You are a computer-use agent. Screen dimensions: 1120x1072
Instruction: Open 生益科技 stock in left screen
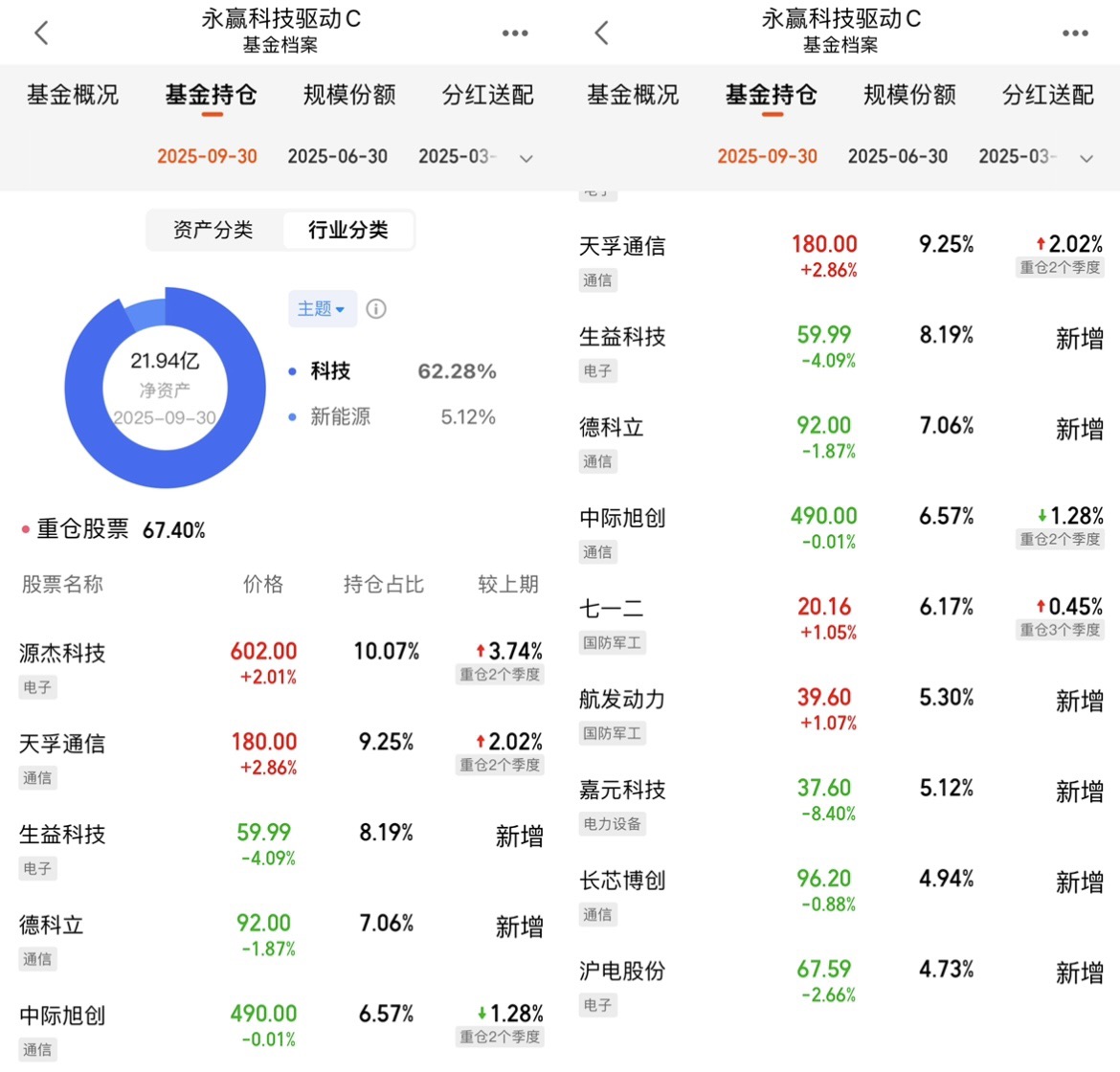pyautogui.click(x=280, y=850)
